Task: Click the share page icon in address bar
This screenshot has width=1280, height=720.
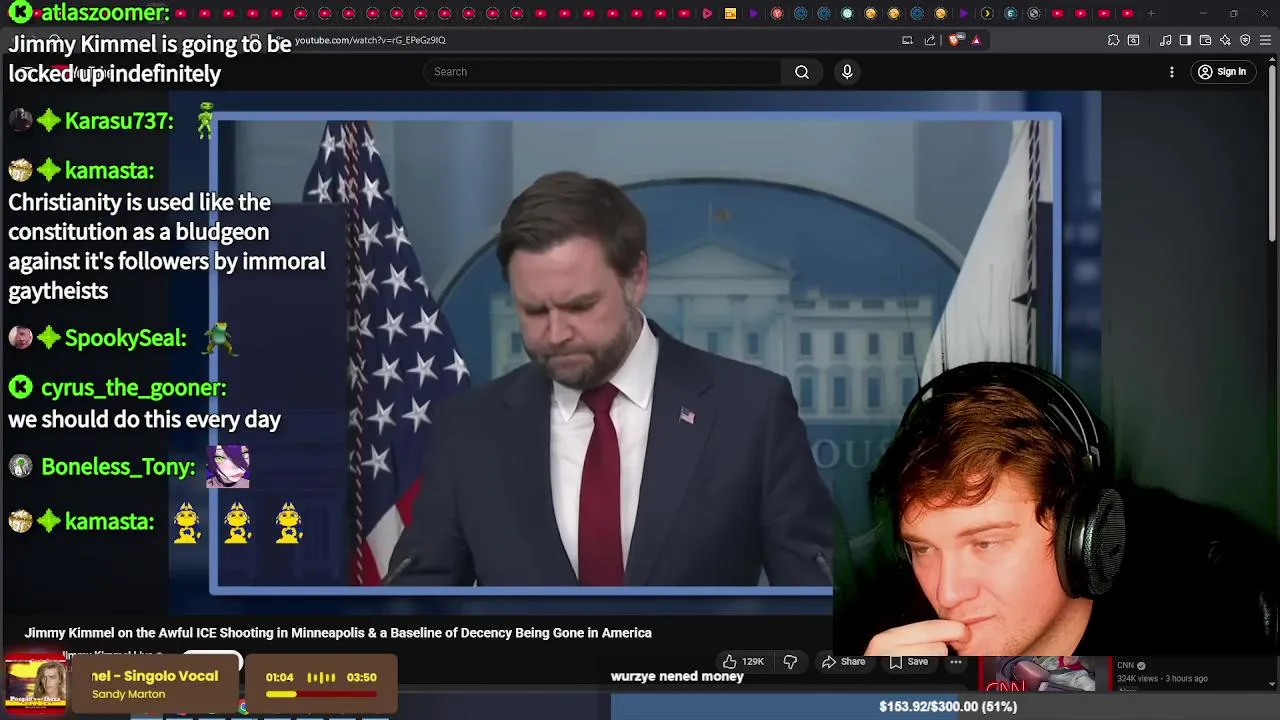Action: [930, 40]
